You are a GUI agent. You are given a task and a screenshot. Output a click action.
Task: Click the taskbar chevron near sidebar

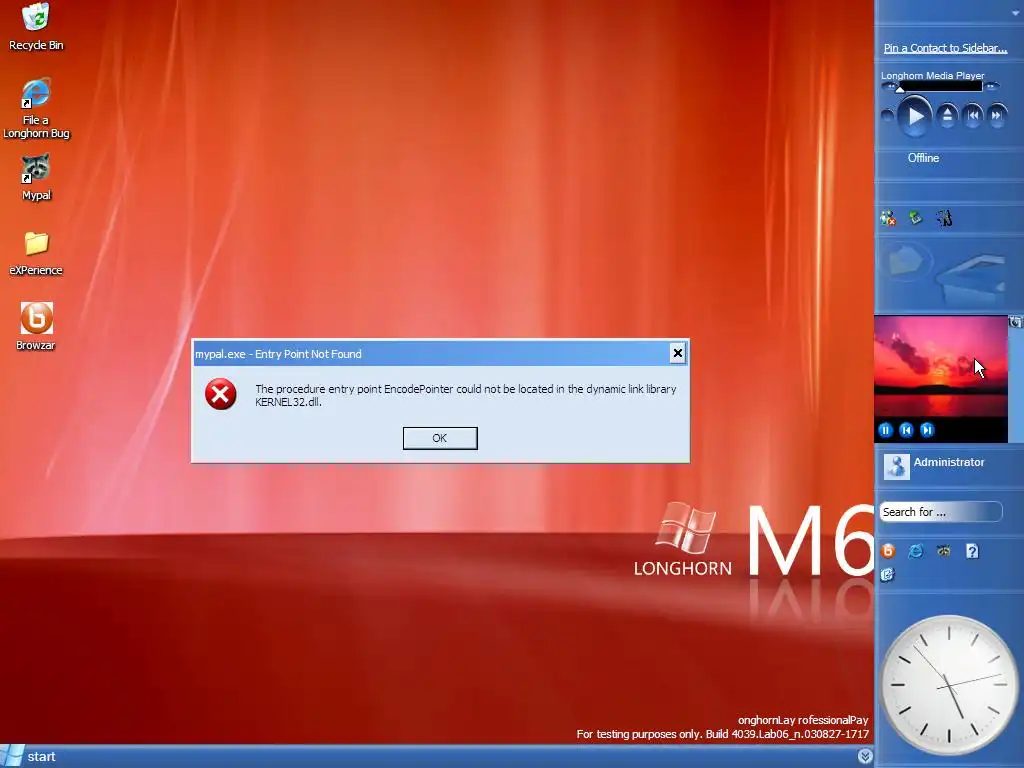tap(865, 756)
